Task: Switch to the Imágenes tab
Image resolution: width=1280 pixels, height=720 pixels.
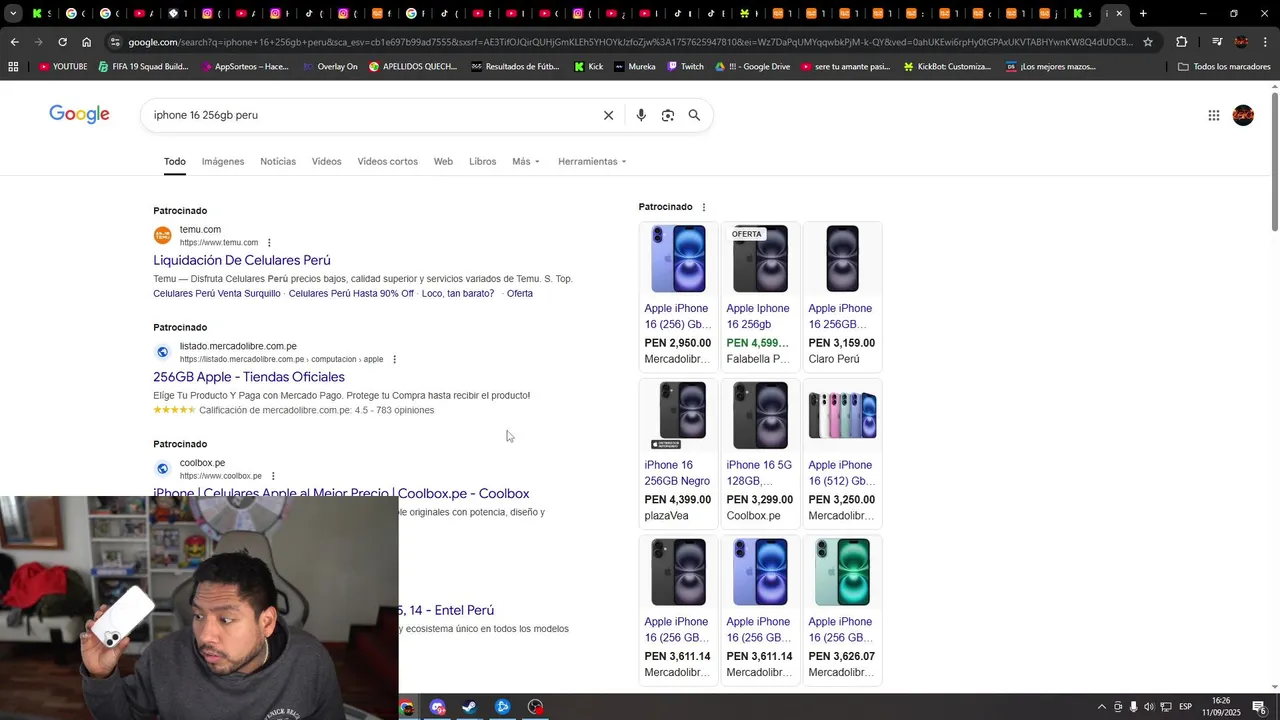Action: tap(223, 161)
